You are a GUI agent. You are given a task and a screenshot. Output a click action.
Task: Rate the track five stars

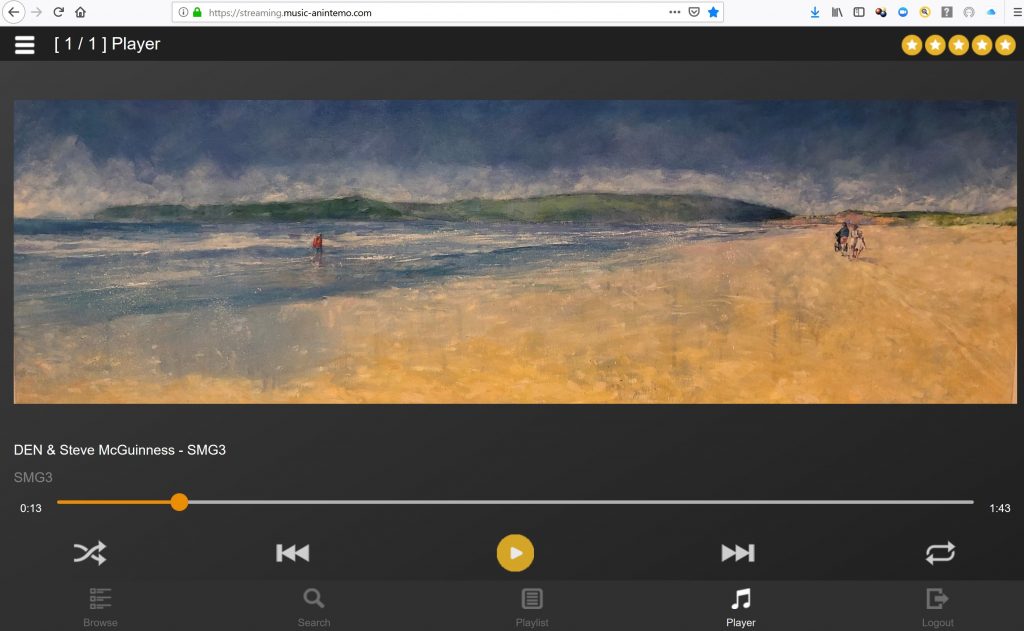[1006, 45]
